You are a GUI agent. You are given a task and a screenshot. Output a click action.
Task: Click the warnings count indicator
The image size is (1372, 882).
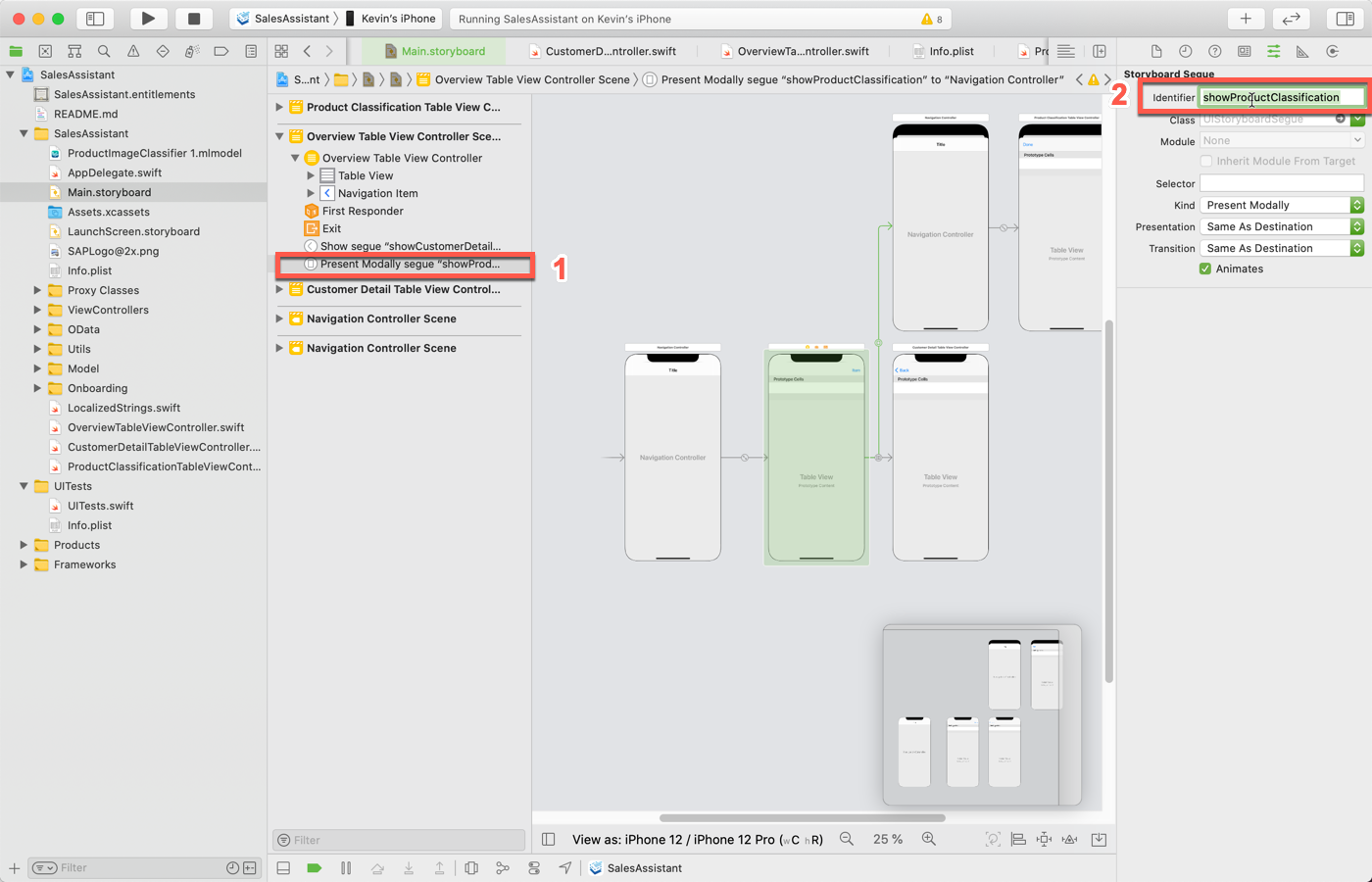click(x=932, y=19)
